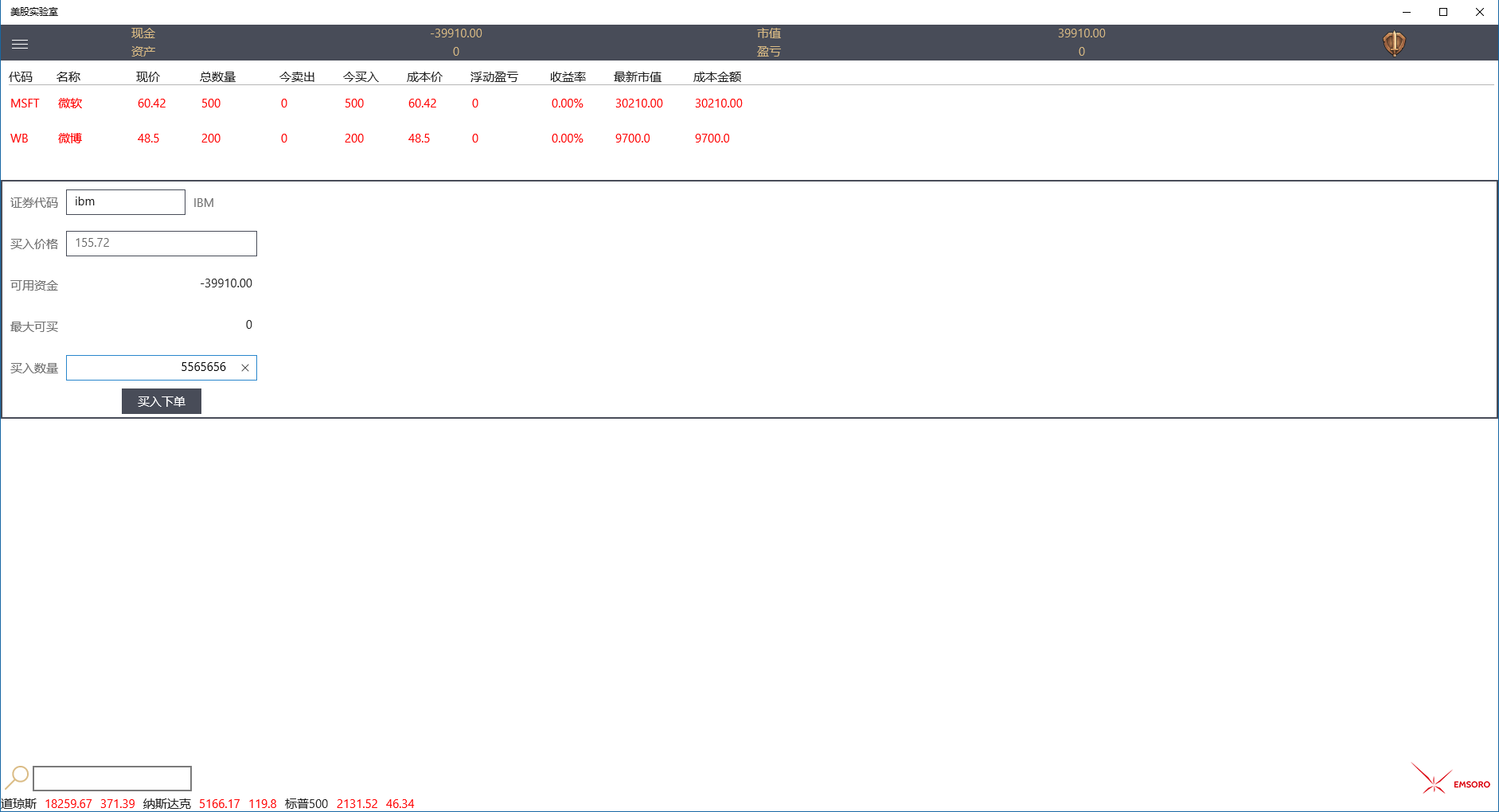Click the 标普500 index label

click(306, 804)
